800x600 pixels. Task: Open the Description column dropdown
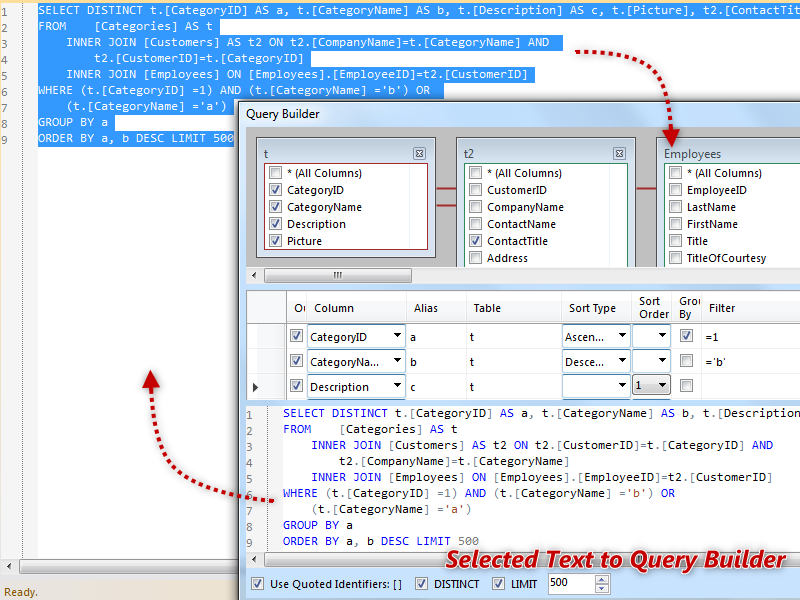[x=397, y=386]
